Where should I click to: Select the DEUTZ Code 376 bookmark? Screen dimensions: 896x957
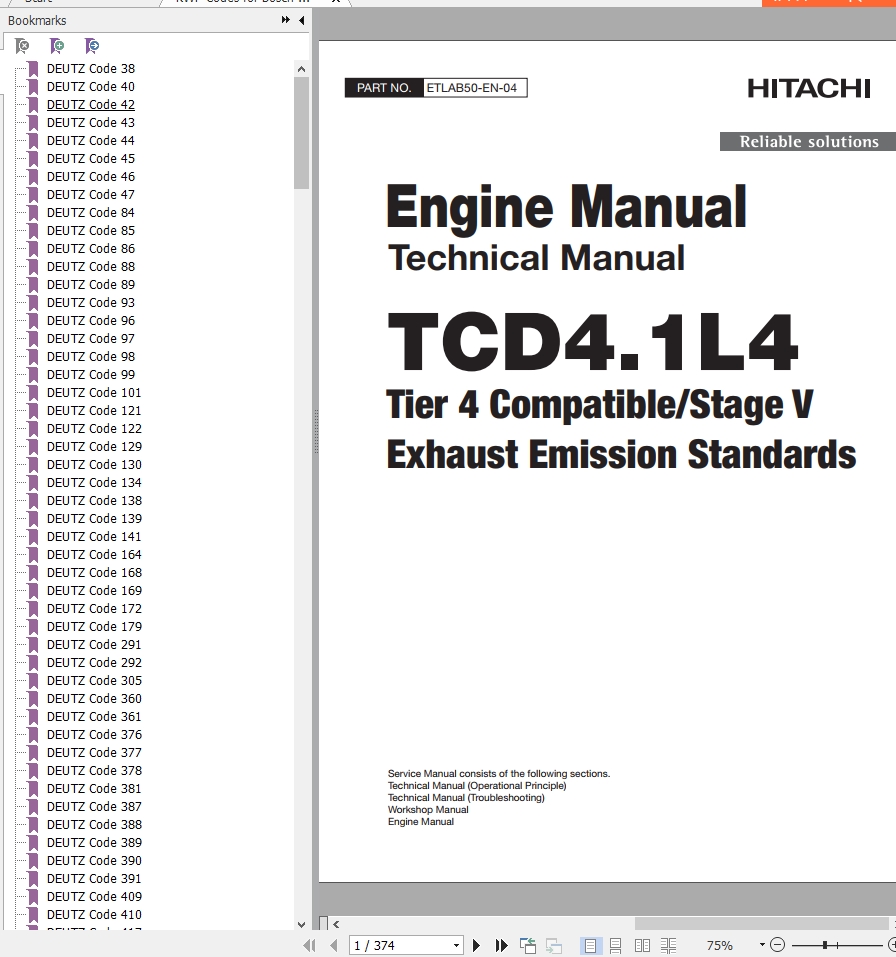pyautogui.click(x=94, y=735)
